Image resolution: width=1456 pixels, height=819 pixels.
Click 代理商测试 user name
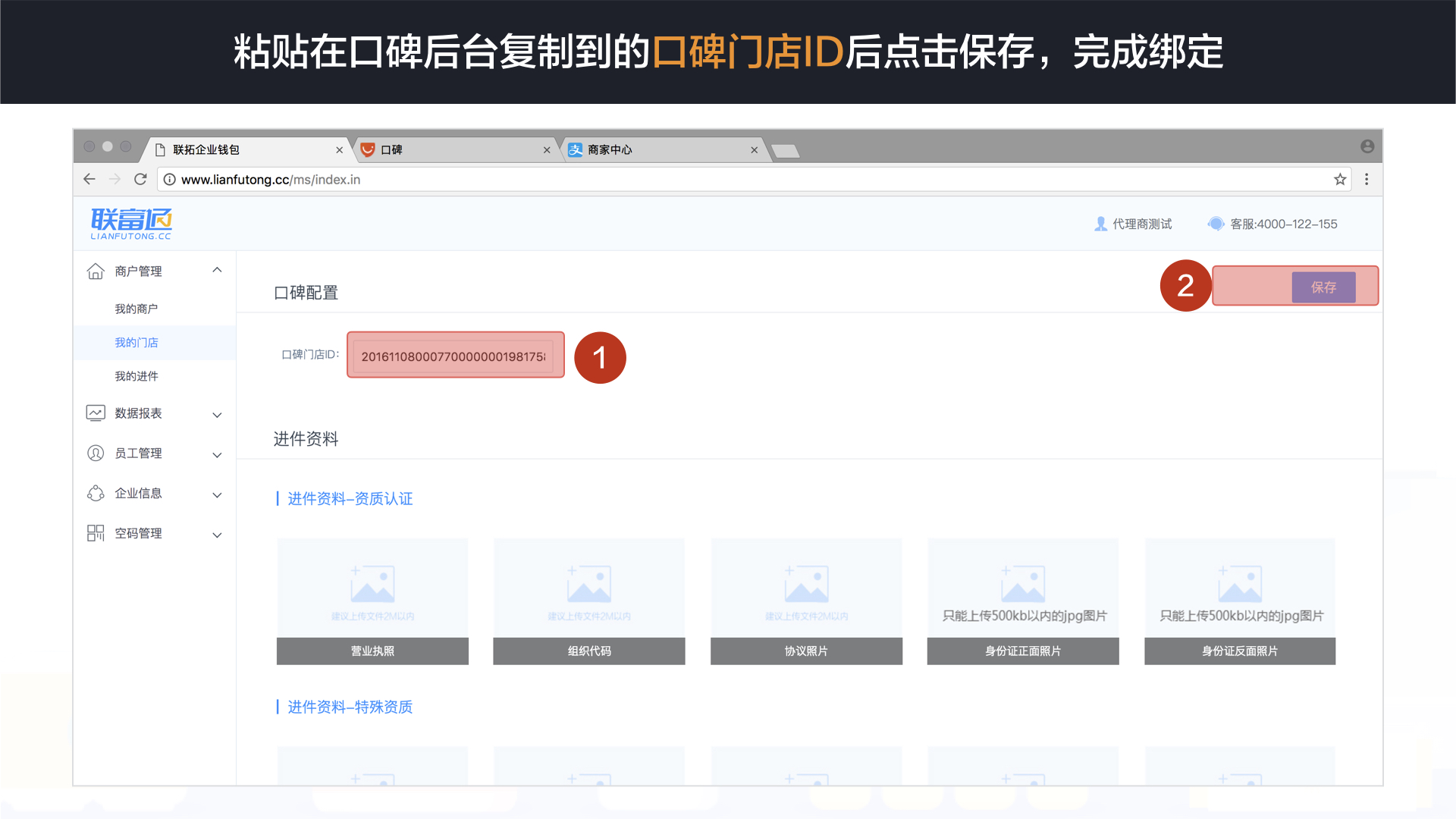click(1142, 224)
